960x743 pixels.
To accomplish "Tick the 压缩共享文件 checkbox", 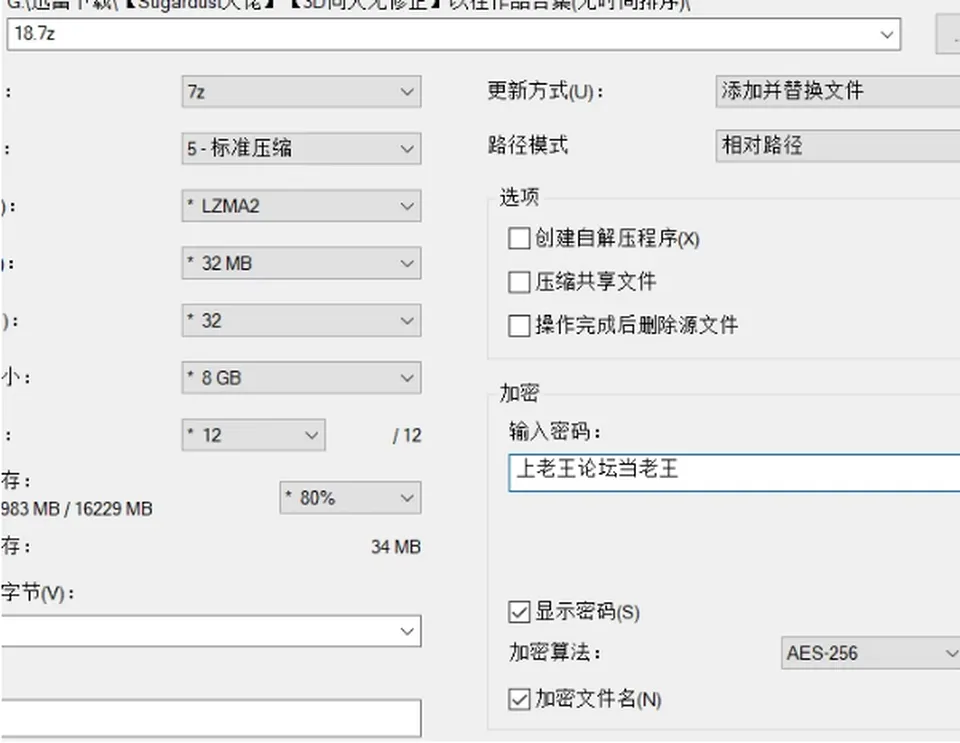I will [x=519, y=282].
